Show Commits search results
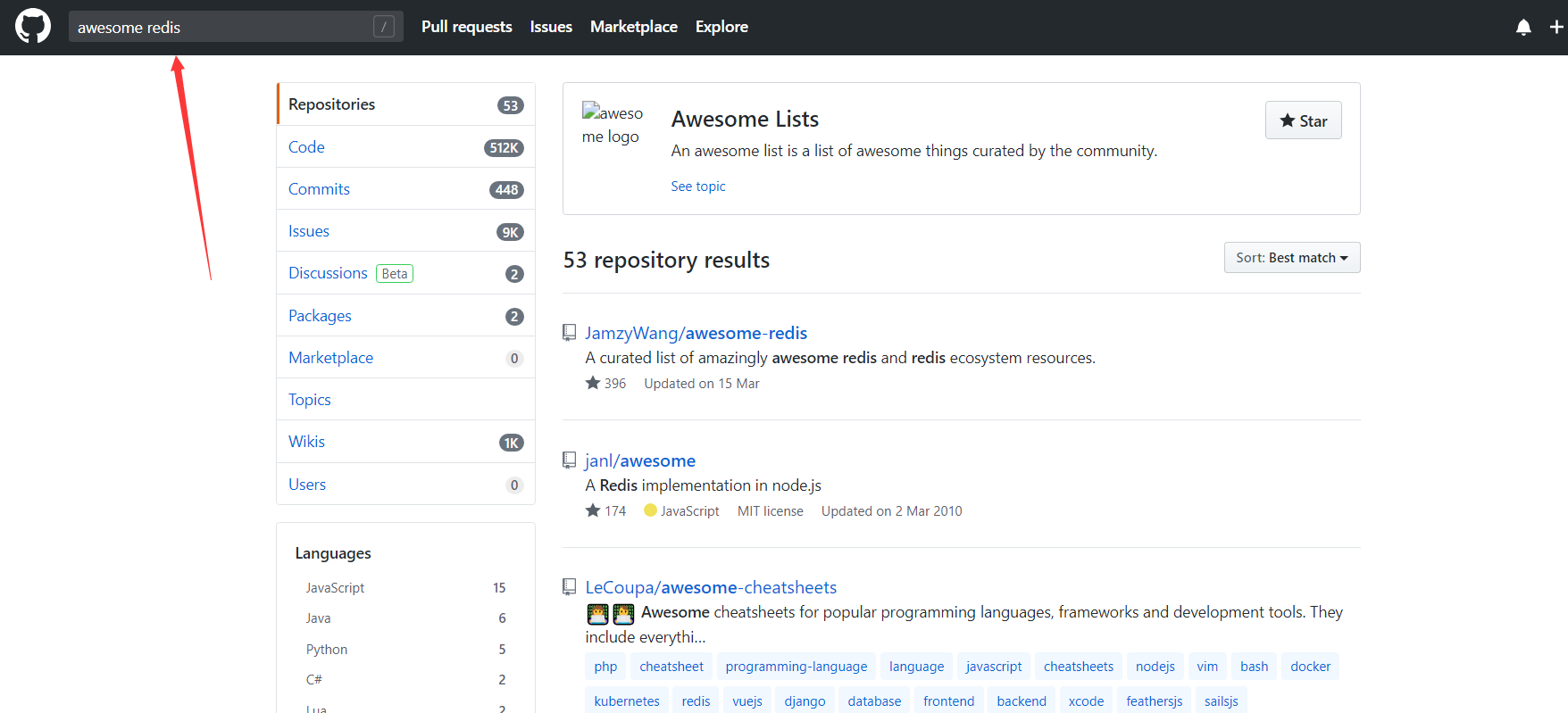Screen dimensions: 1568x713 319,189
